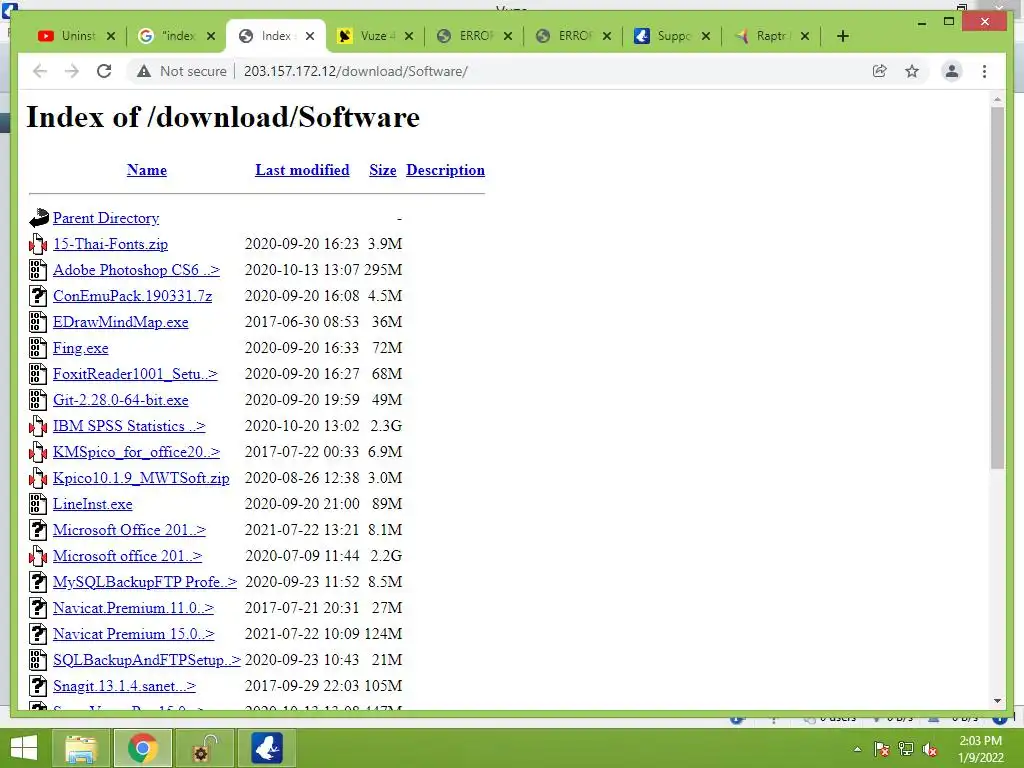Open the Snagit.13.1.4.sanet link
Image resolution: width=1024 pixels, height=768 pixels.
pos(124,686)
